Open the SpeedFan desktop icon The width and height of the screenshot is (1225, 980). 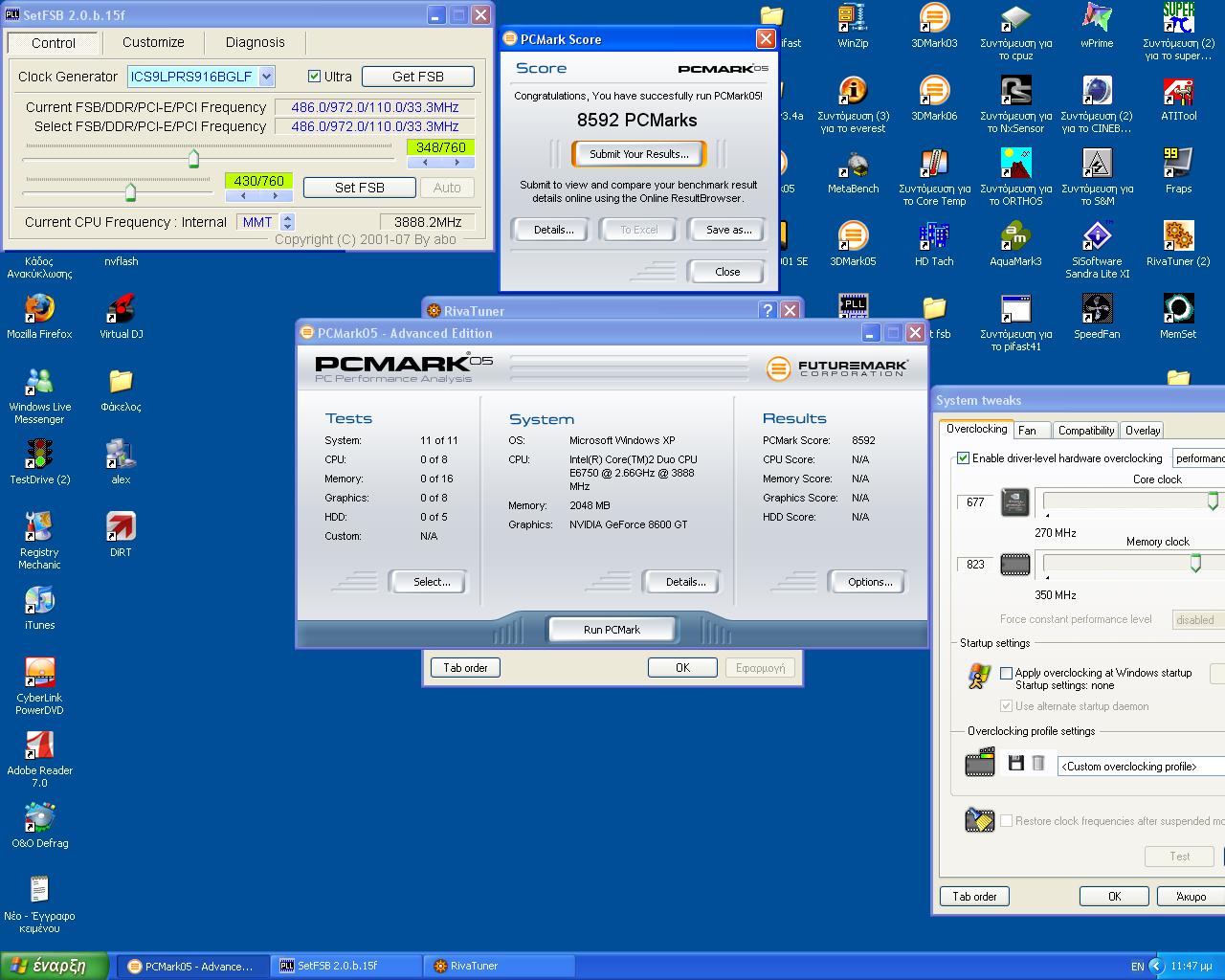click(1097, 317)
